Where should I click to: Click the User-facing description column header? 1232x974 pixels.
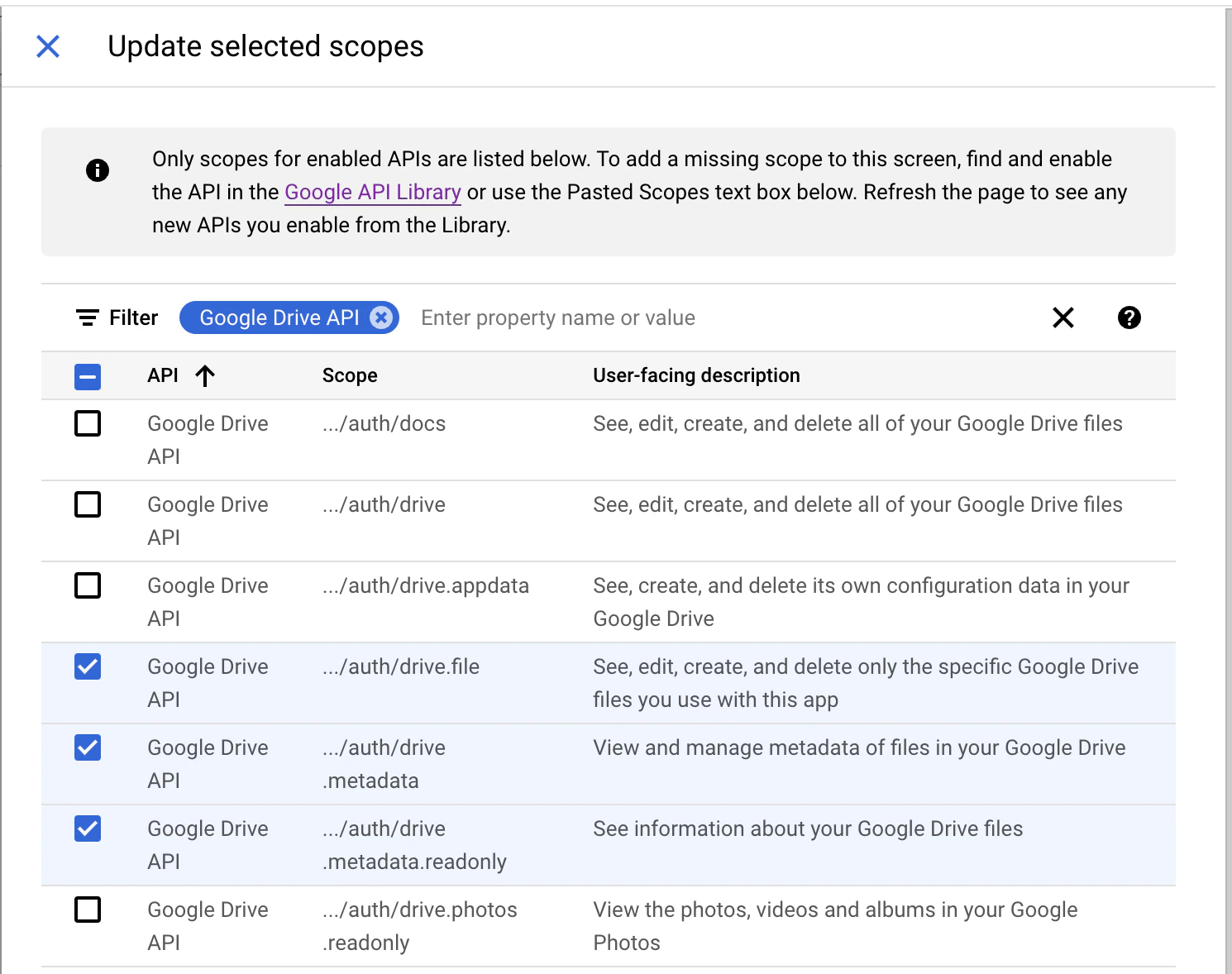(696, 376)
